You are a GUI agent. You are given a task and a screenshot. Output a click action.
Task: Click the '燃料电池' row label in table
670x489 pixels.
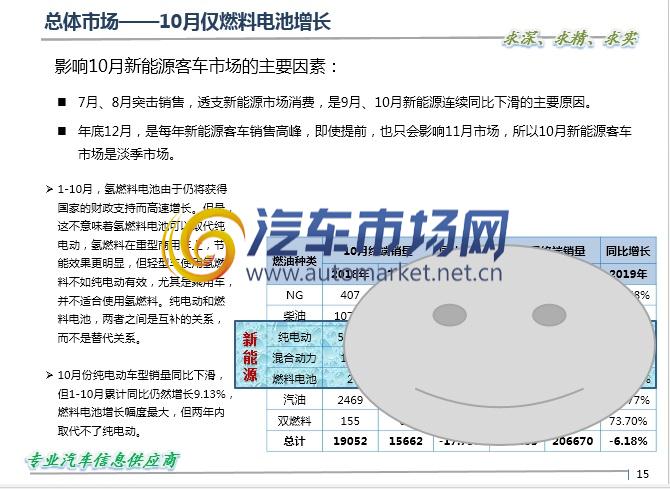[294, 379]
